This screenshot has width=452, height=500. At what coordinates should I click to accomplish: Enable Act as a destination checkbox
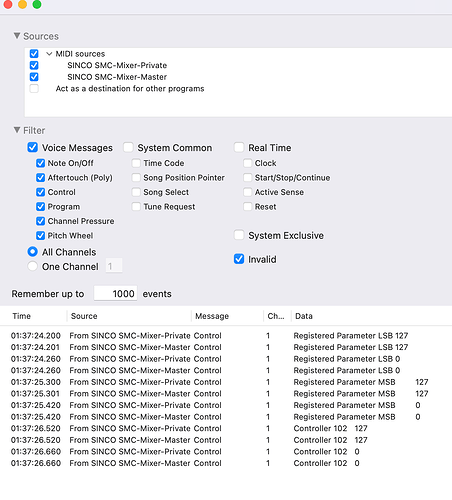34,89
